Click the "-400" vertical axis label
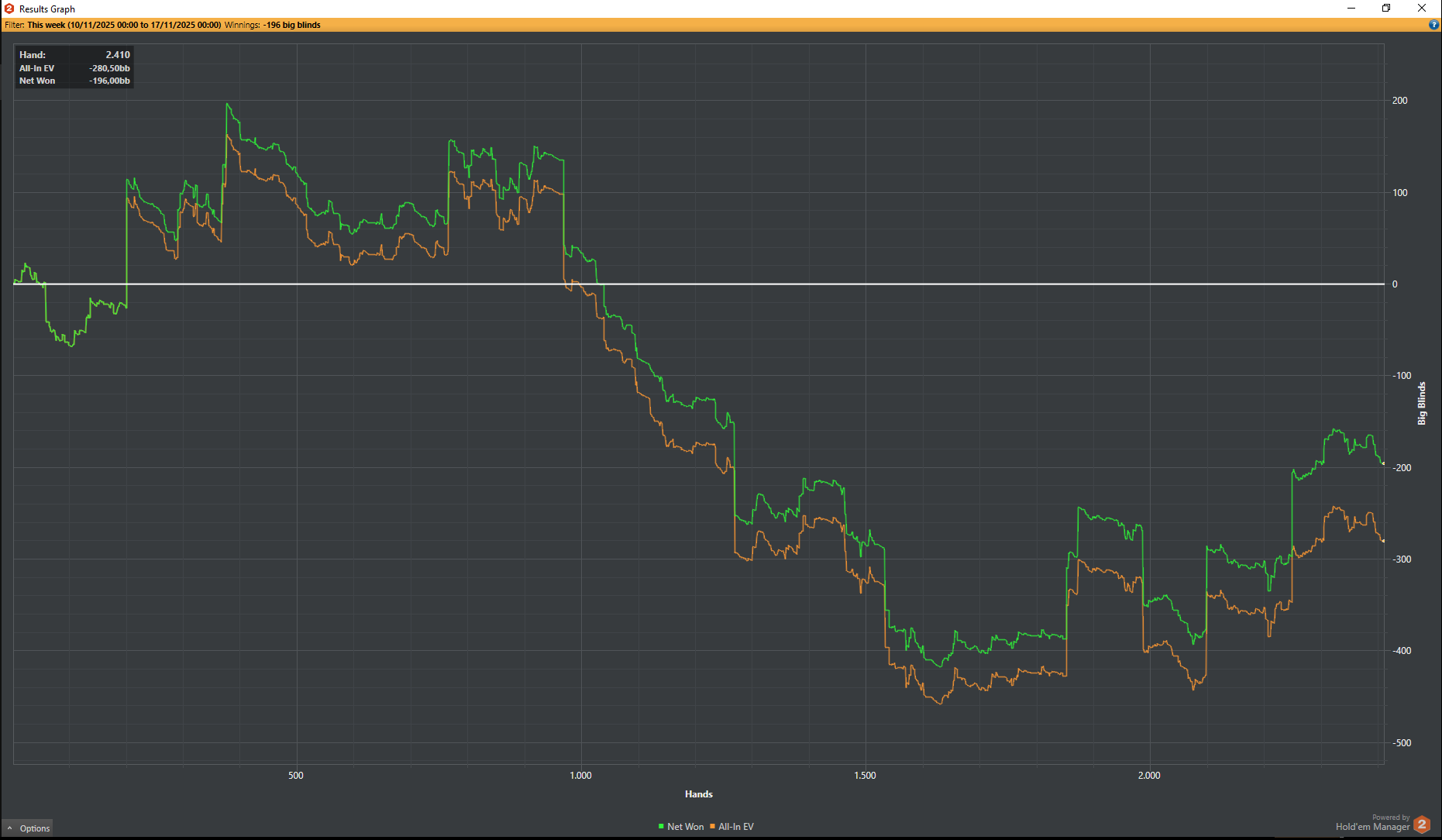This screenshot has height=840, width=1442. (1402, 651)
